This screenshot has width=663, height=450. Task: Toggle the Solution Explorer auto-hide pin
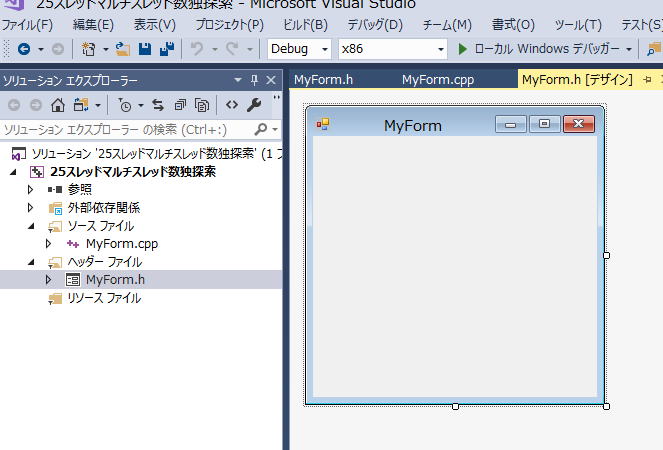click(254, 80)
